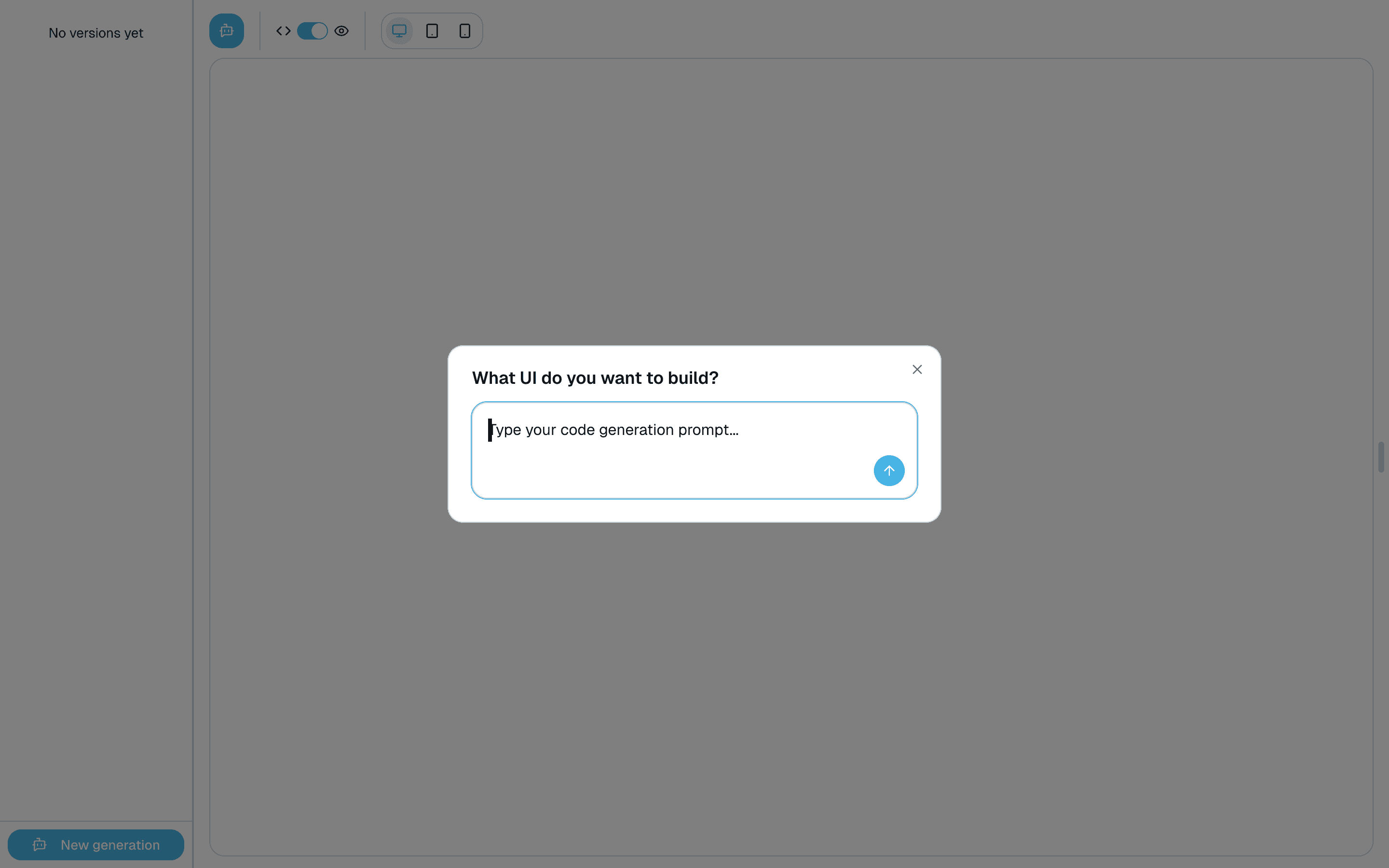Screen dimensions: 1389x868
Task: Click the code brackets icon
Action: coord(283,31)
